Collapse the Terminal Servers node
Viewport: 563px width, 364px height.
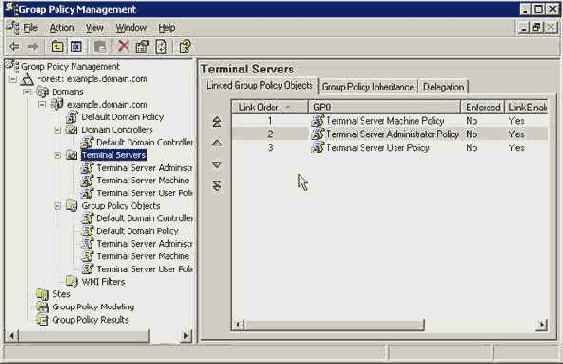coord(58,155)
